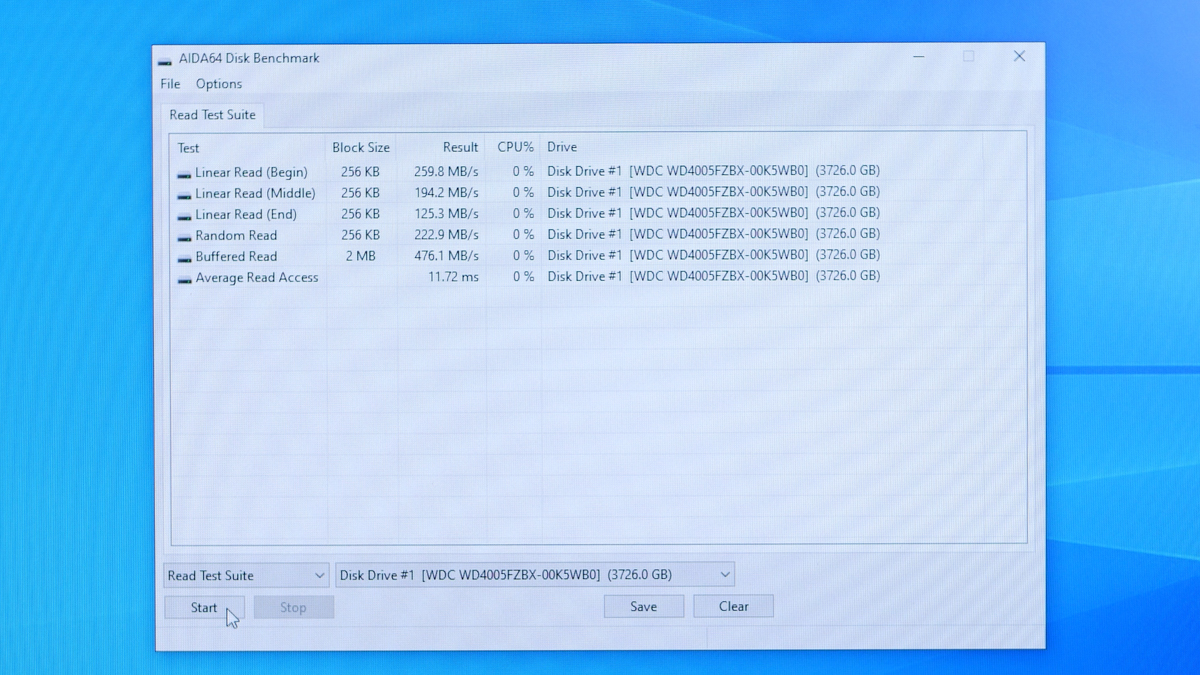Click the drive name in Average Read Access row
The image size is (1200, 675).
(713, 275)
